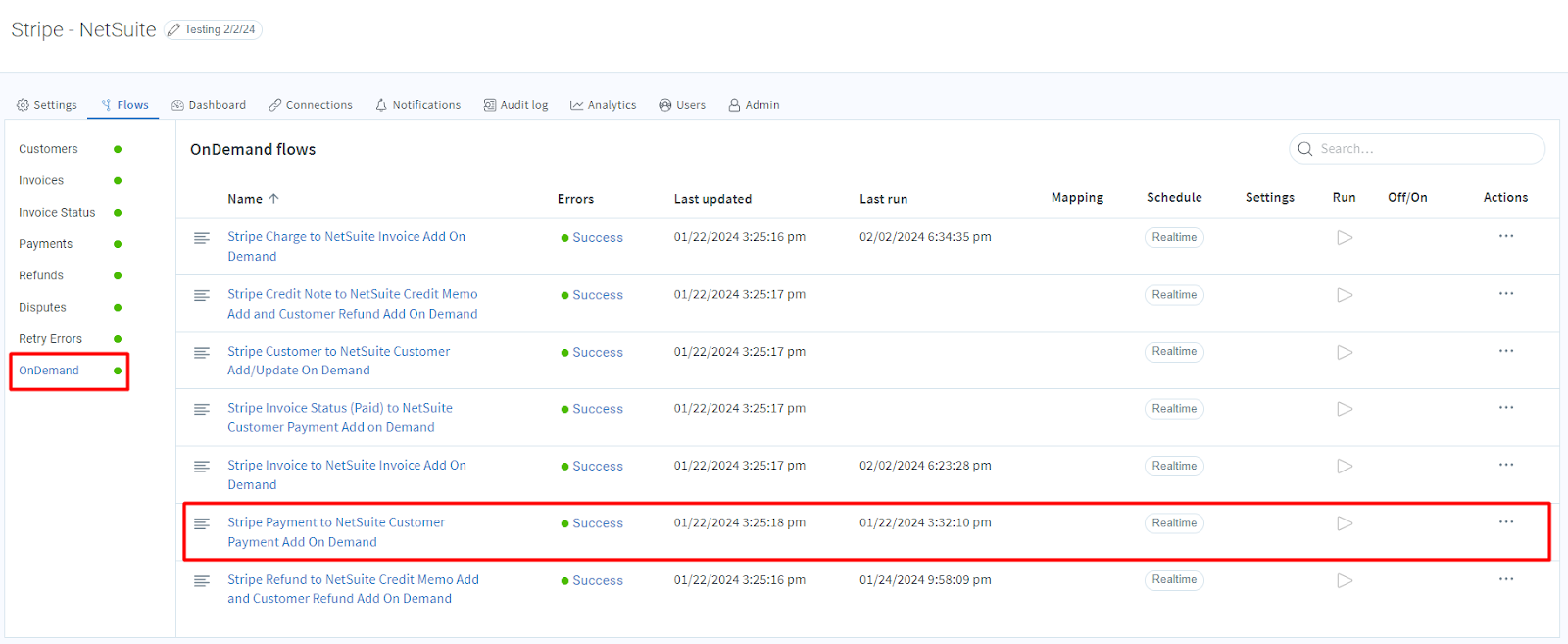Edit the integration name with the pencil icon
The height and width of the screenshot is (644, 1568).
(x=174, y=30)
